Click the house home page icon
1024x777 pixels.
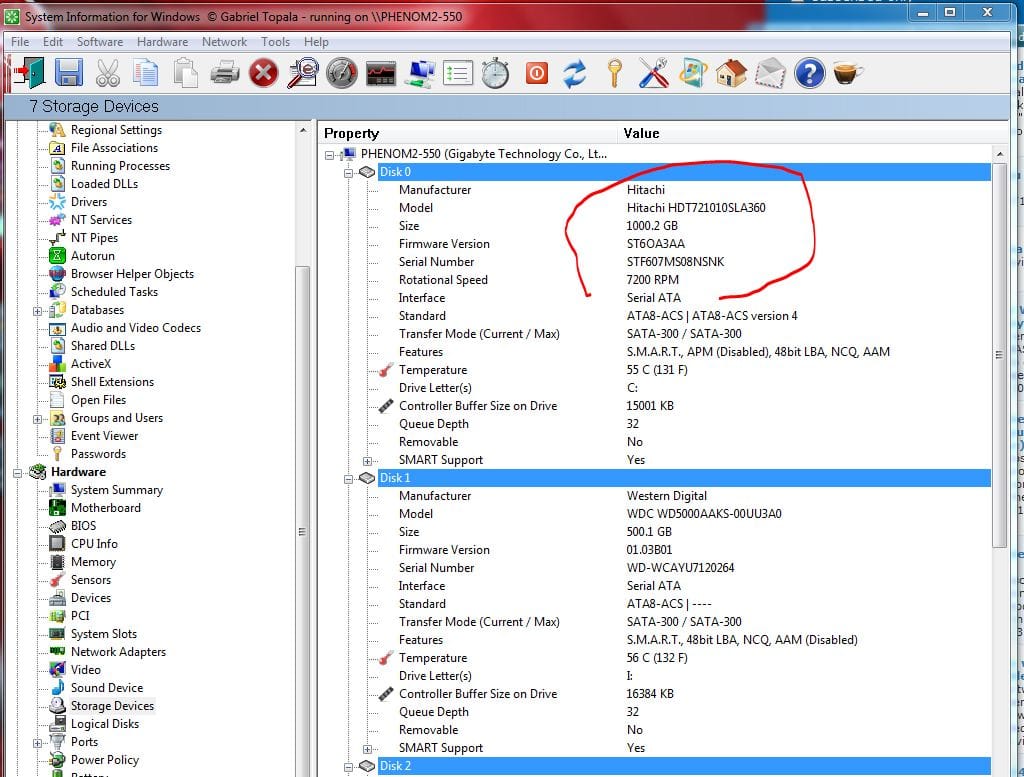tap(731, 72)
